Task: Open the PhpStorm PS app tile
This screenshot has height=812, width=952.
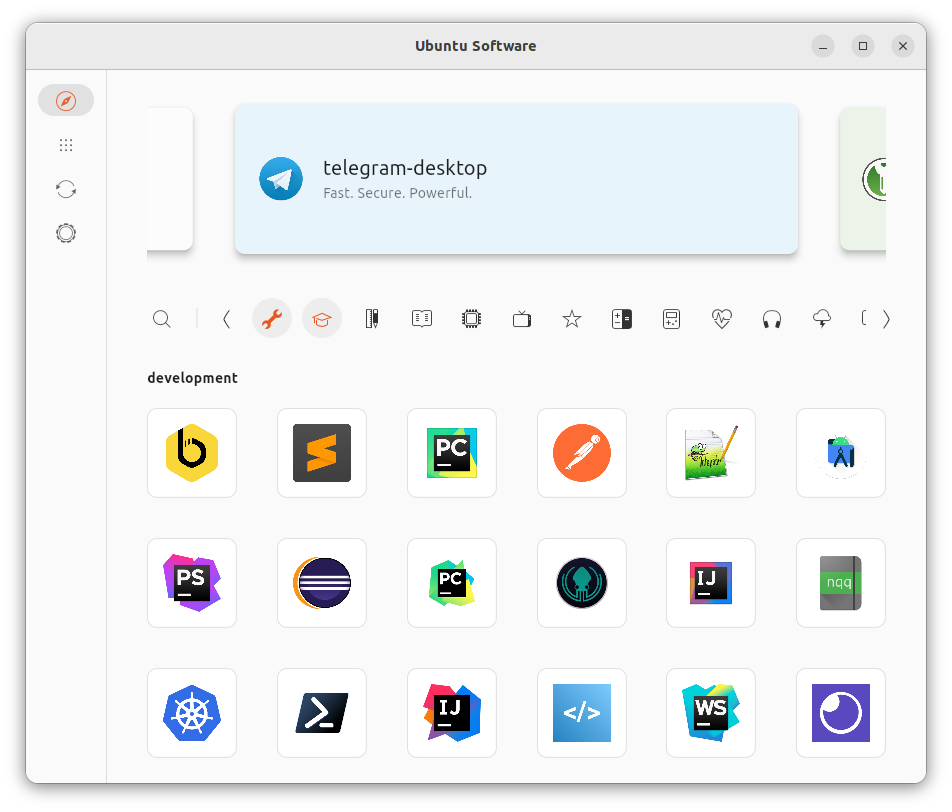Action: coord(192,583)
